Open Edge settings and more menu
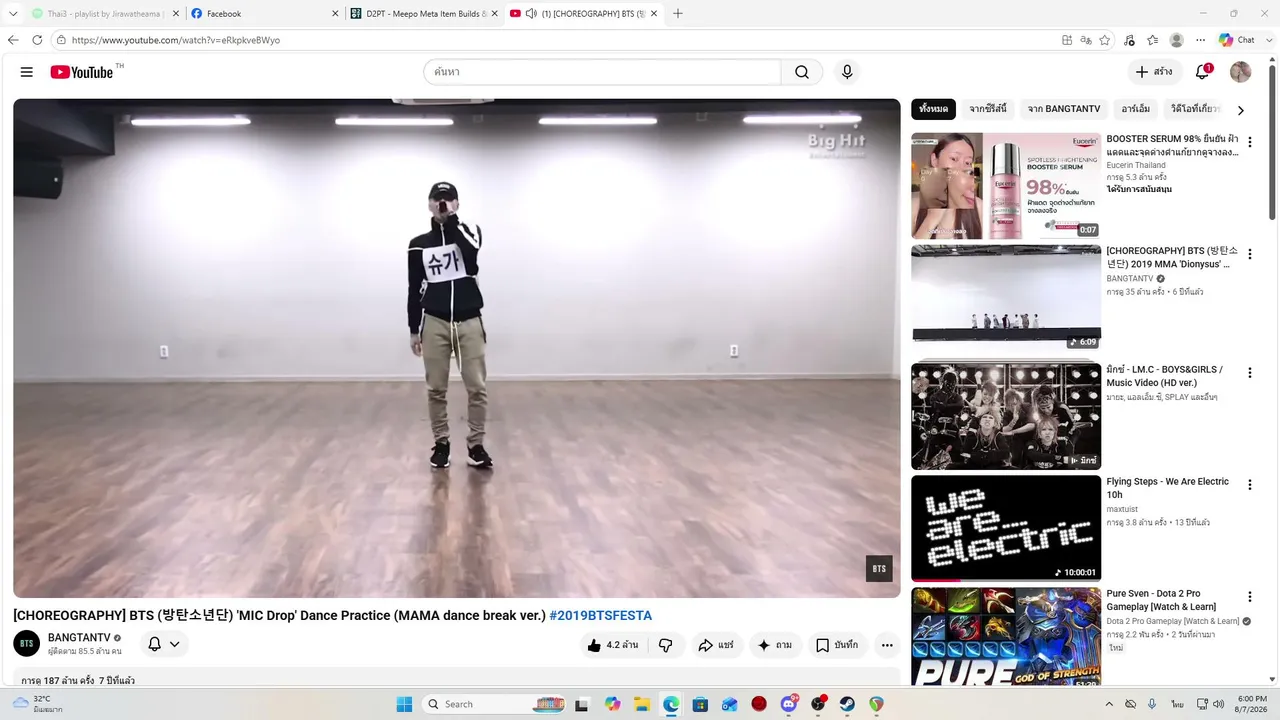 tap(1200, 40)
